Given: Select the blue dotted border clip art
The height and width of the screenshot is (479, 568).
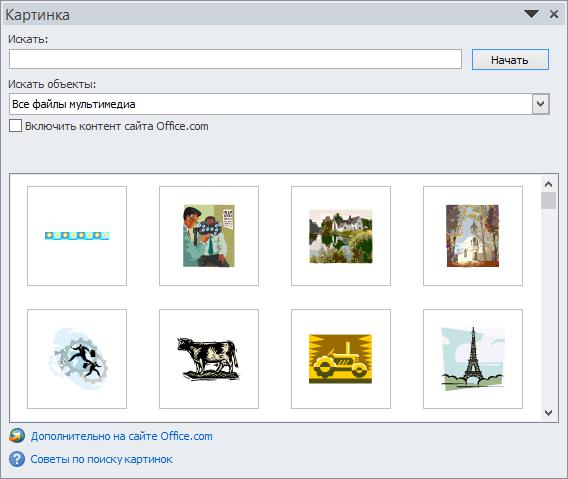Looking at the screenshot, I should pyautogui.click(x=77, y=236).
